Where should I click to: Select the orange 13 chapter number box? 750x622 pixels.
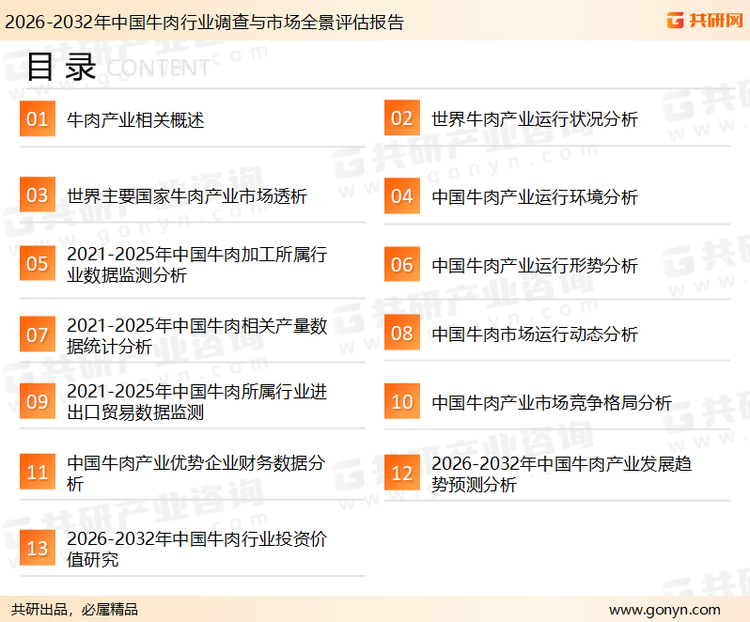tap(37, 548)
